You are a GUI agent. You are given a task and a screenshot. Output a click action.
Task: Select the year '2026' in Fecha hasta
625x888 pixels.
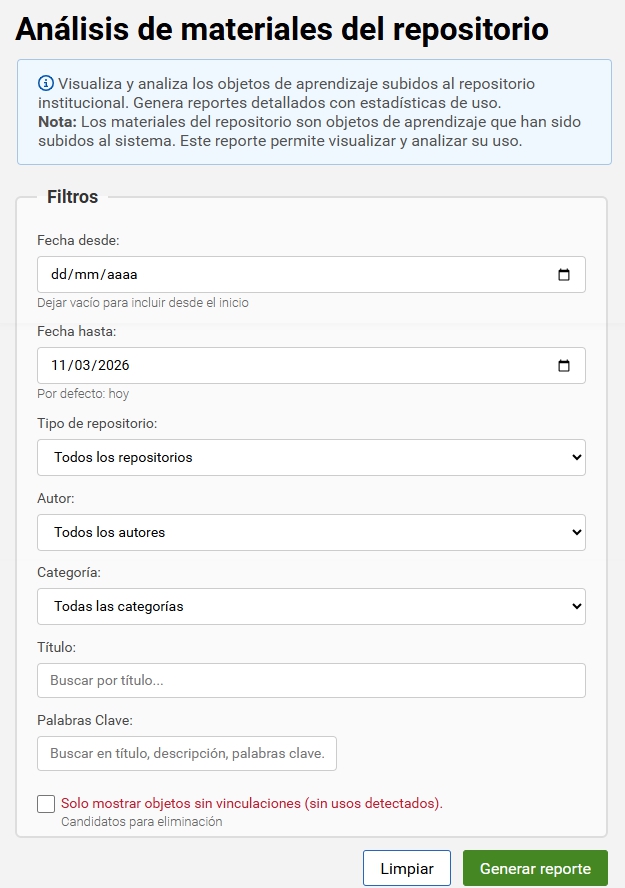[114, 366]
